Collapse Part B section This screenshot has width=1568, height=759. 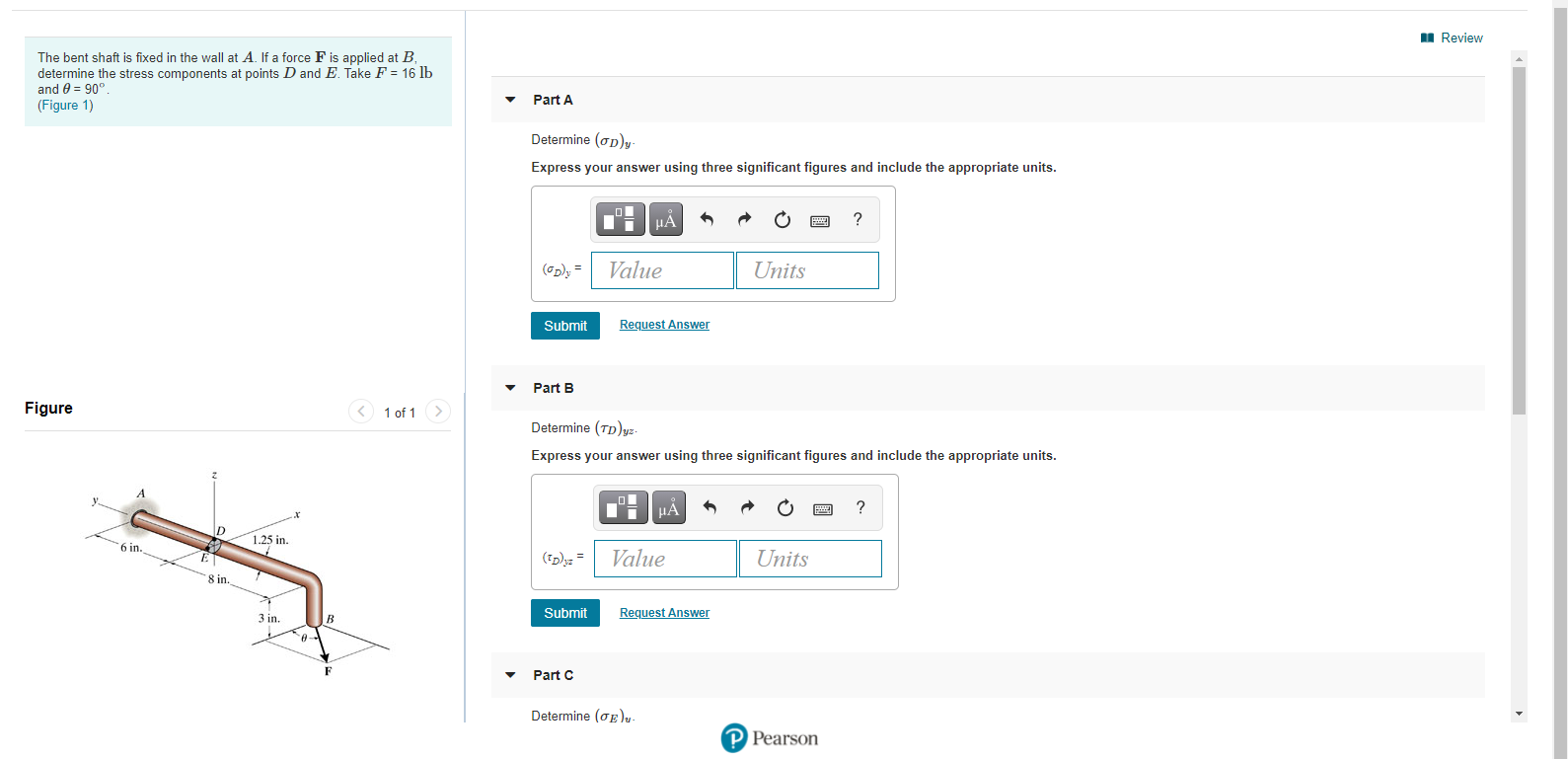510,388
